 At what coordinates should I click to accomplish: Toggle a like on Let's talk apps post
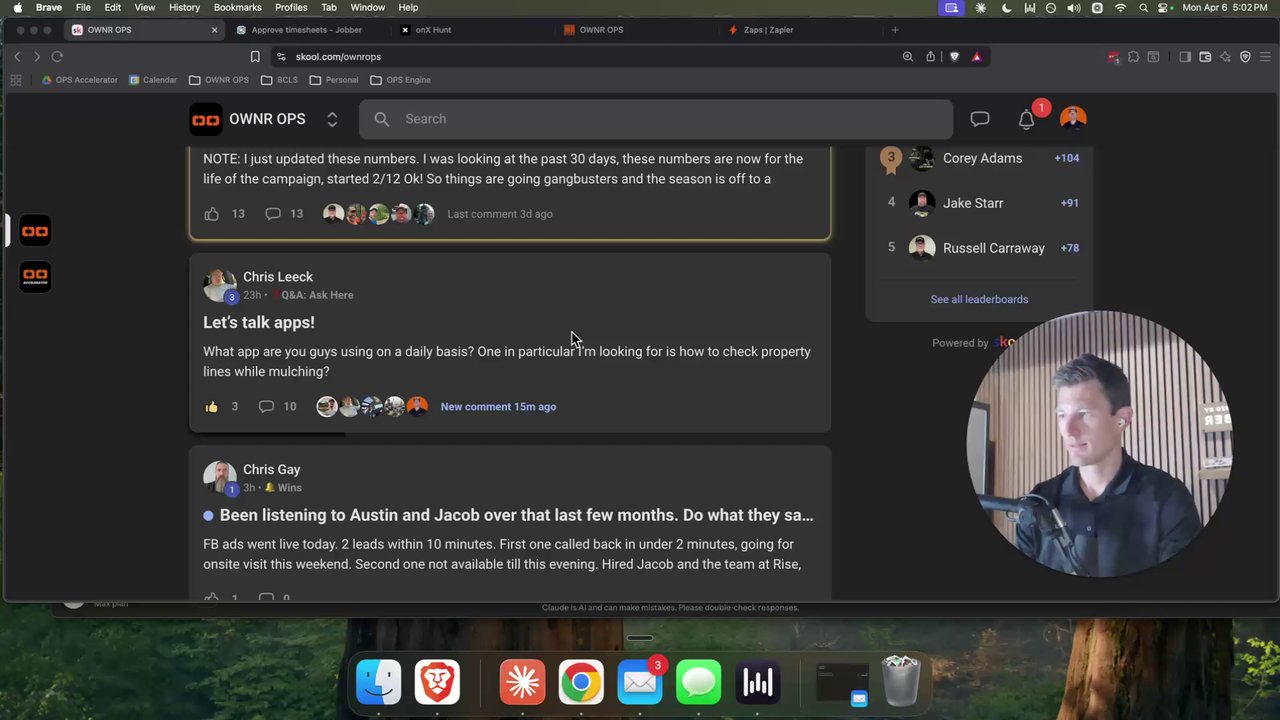click(211, 406)
